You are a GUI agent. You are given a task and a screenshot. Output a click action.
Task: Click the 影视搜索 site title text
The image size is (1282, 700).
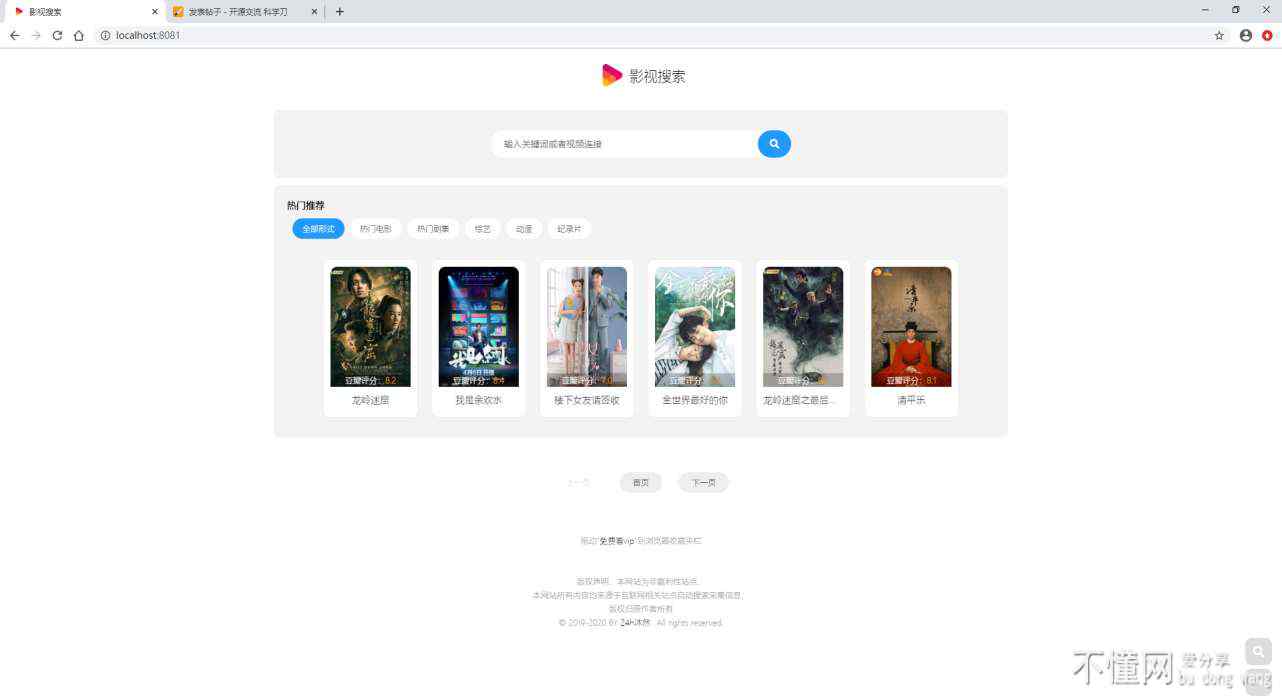657,76
